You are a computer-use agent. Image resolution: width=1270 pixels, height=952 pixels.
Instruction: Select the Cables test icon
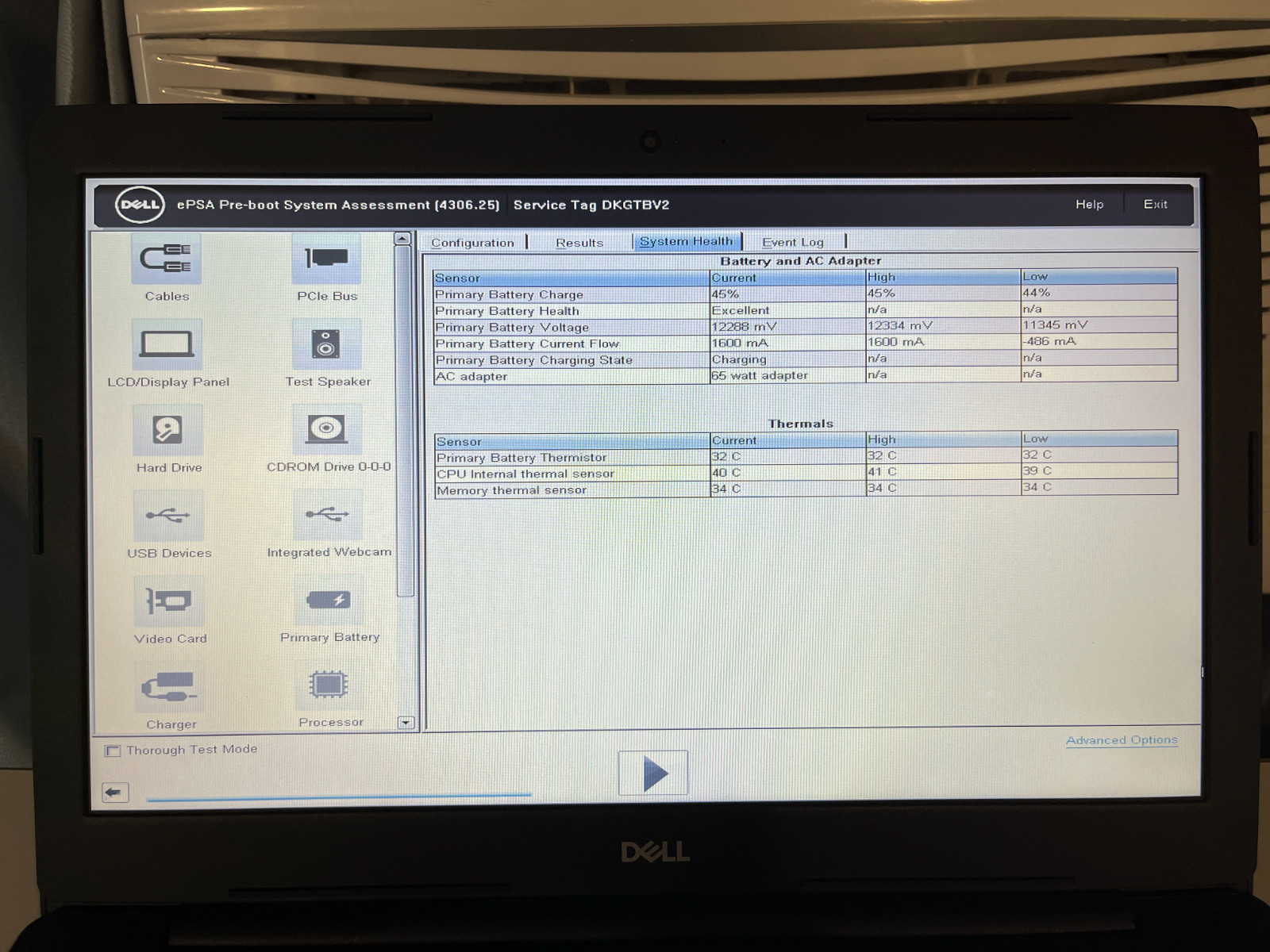click(x=167, y=259)
